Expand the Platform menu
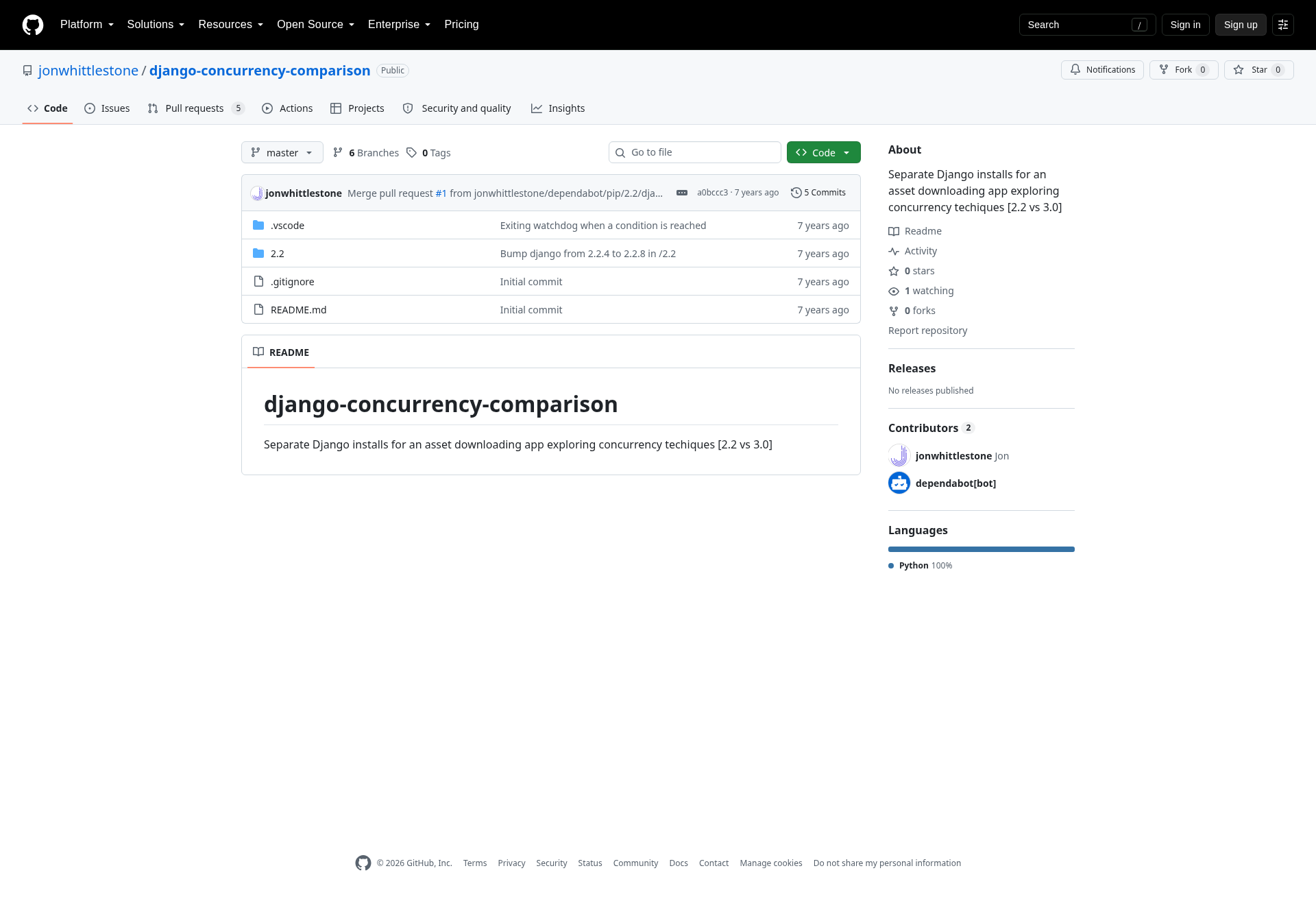Viewport: 1316px width, 899px height. point(87,25)
